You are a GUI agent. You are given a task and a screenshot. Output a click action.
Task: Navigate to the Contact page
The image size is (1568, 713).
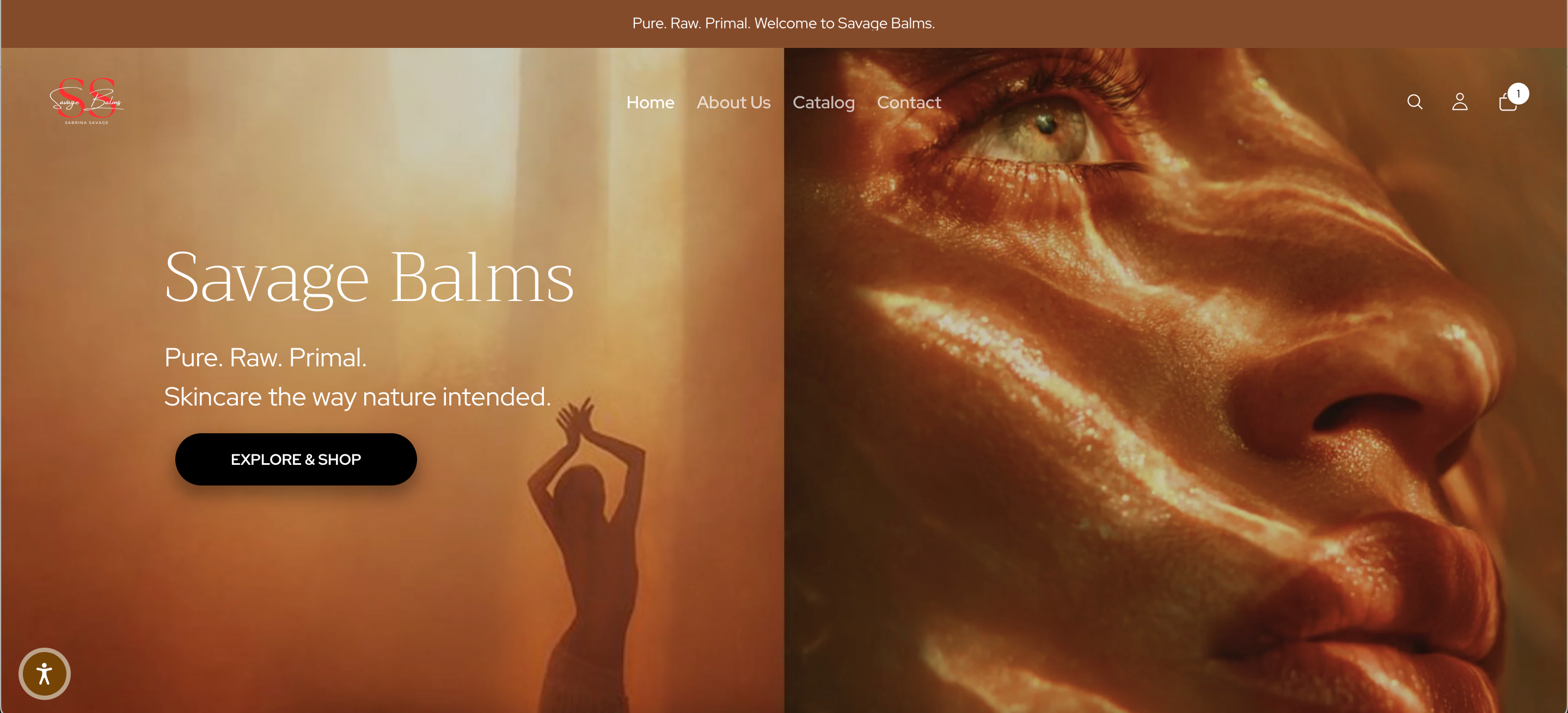tap(909, 102)
